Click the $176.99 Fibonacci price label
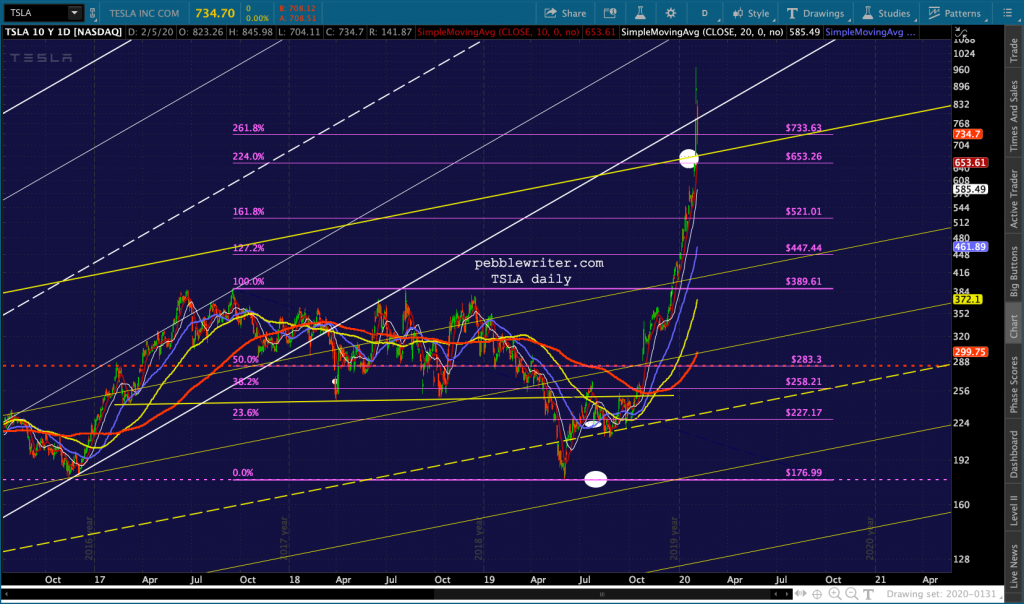Screen dimensions: 1024x604 click(803, 472)
